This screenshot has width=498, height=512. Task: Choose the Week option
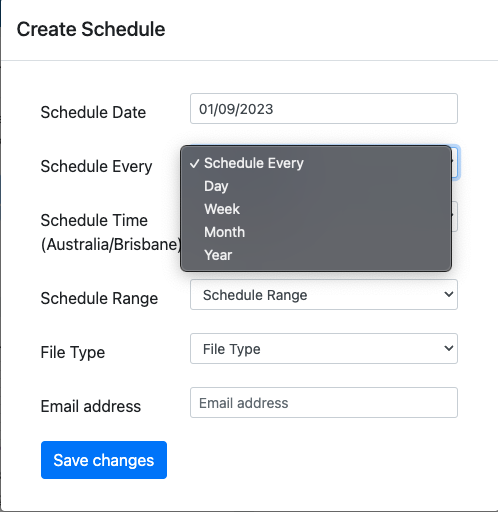[316, 209]
